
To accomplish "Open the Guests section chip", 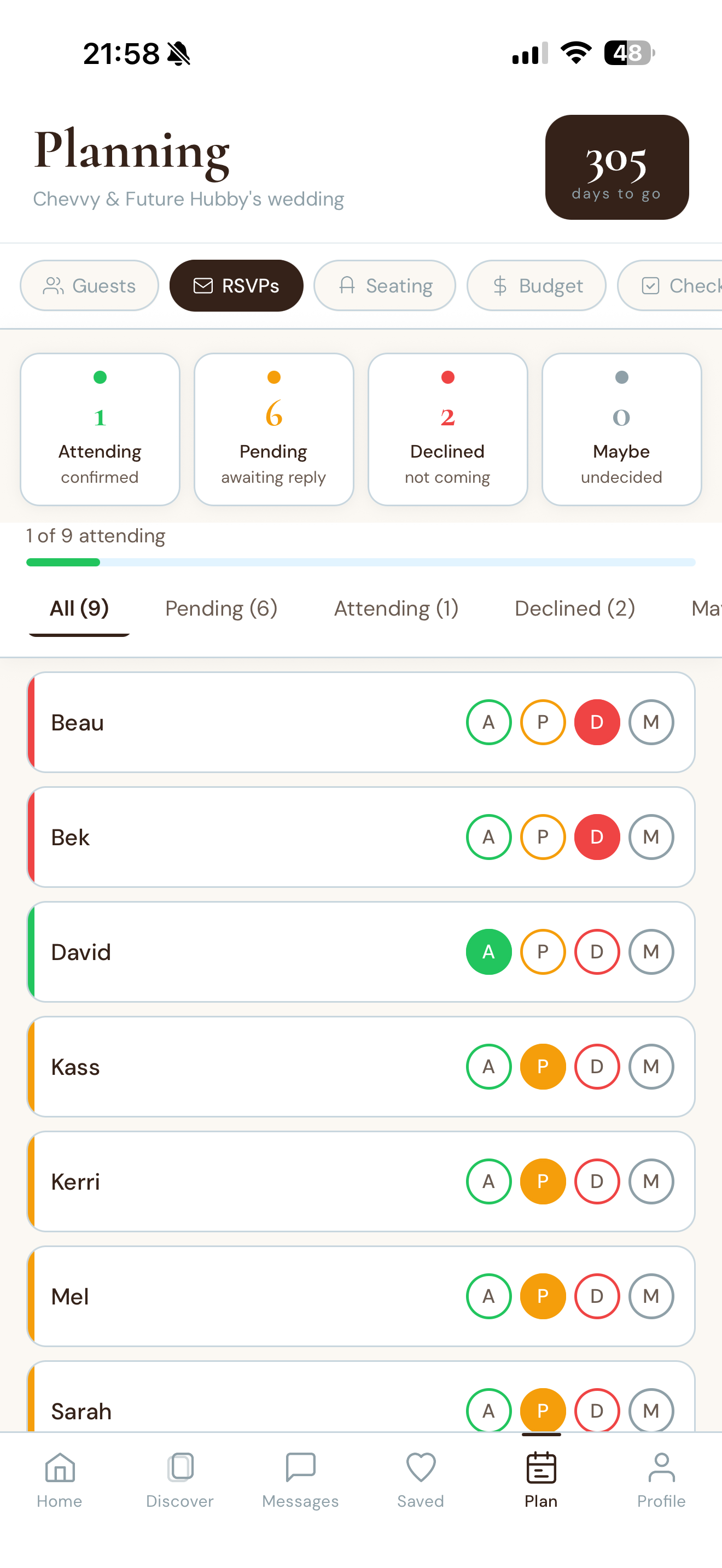I will click(90, 285).
